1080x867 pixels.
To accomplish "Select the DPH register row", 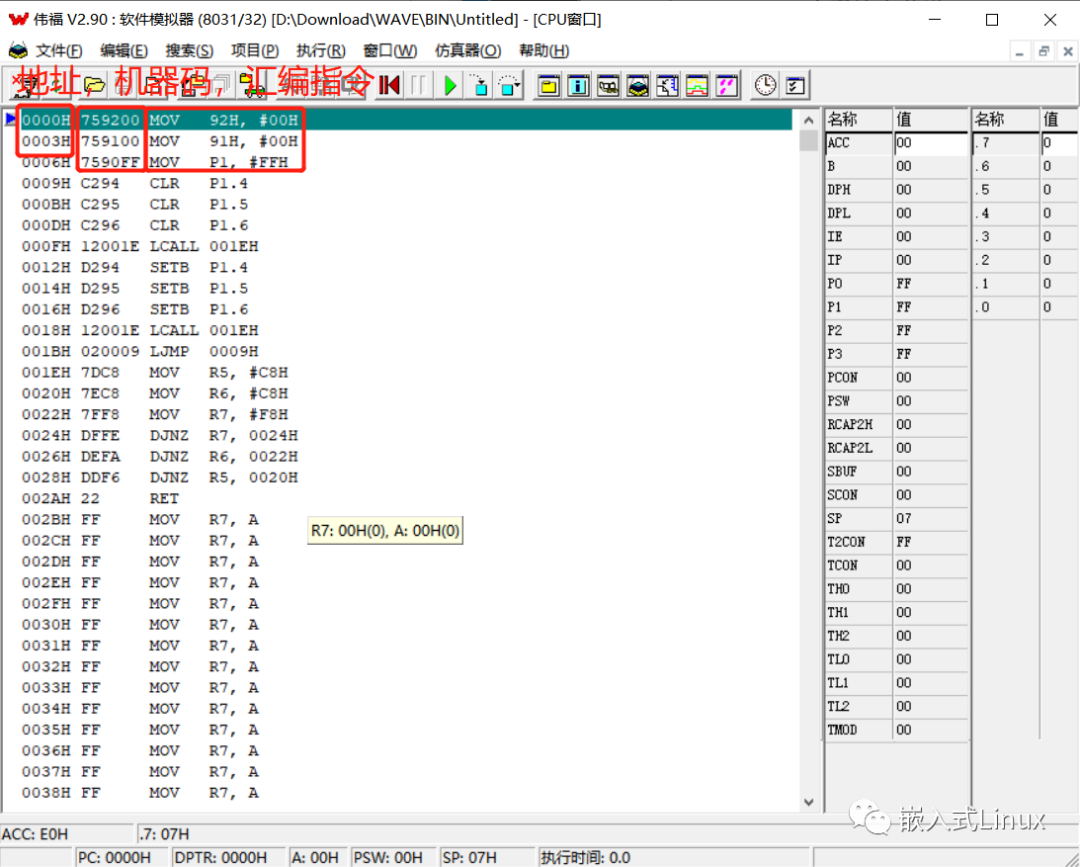I will tap(896, 190).
